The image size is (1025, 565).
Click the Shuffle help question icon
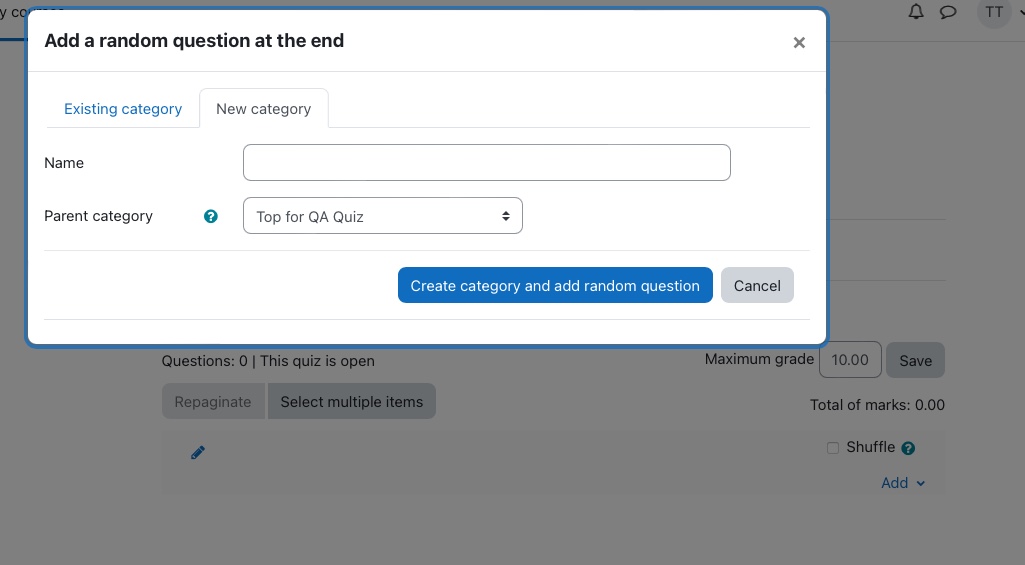pos(908,448)
